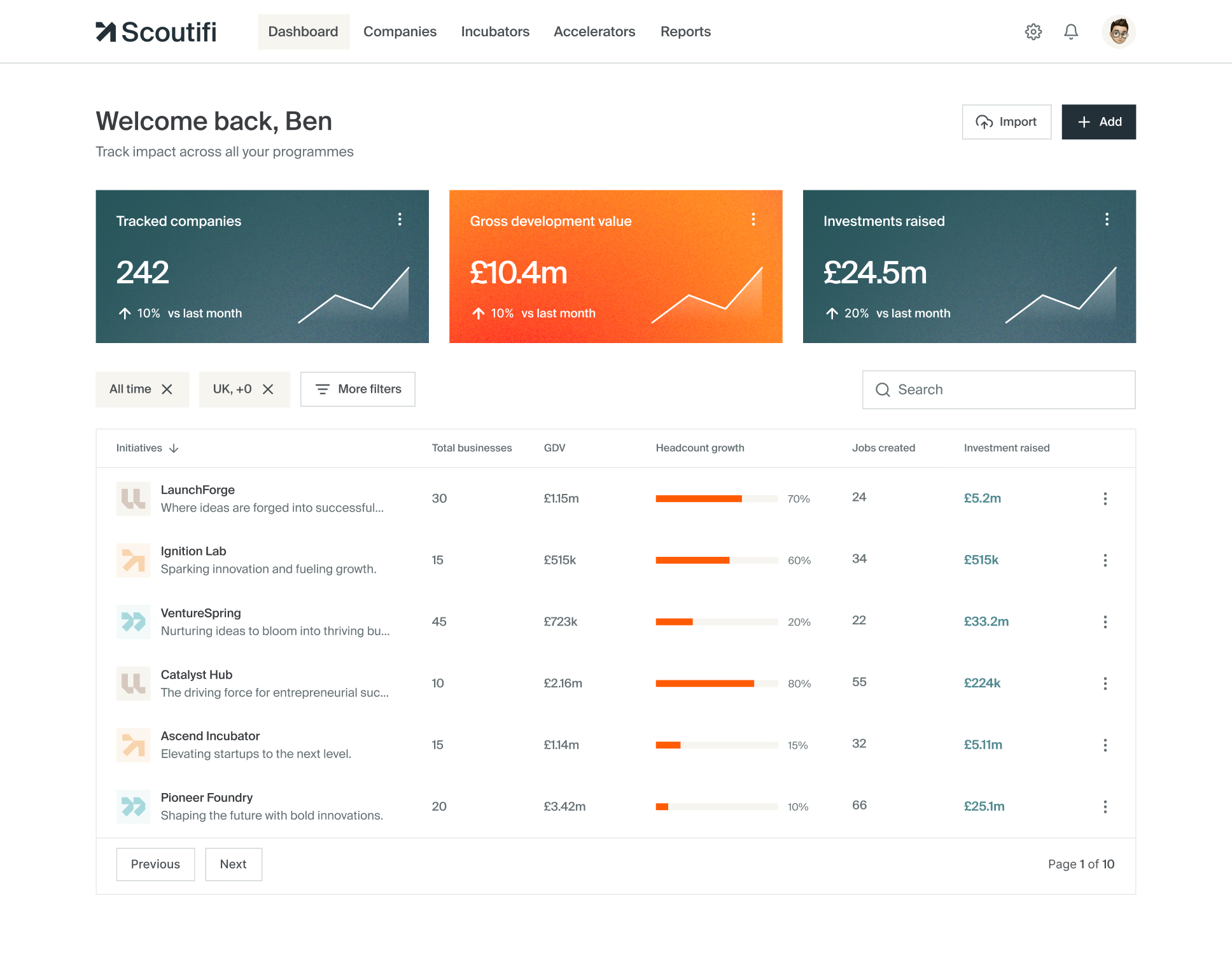
Task: Open the user profile avatar
Action: click(x=1118, y=32)
